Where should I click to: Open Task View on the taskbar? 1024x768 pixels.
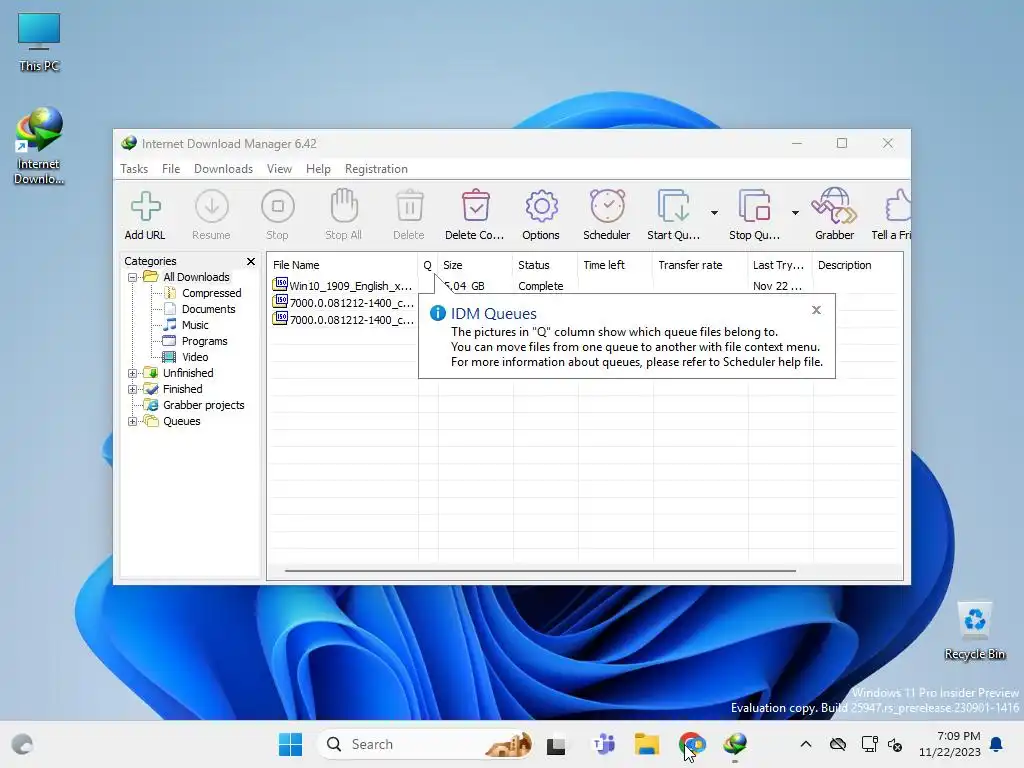tap(556, 744)
